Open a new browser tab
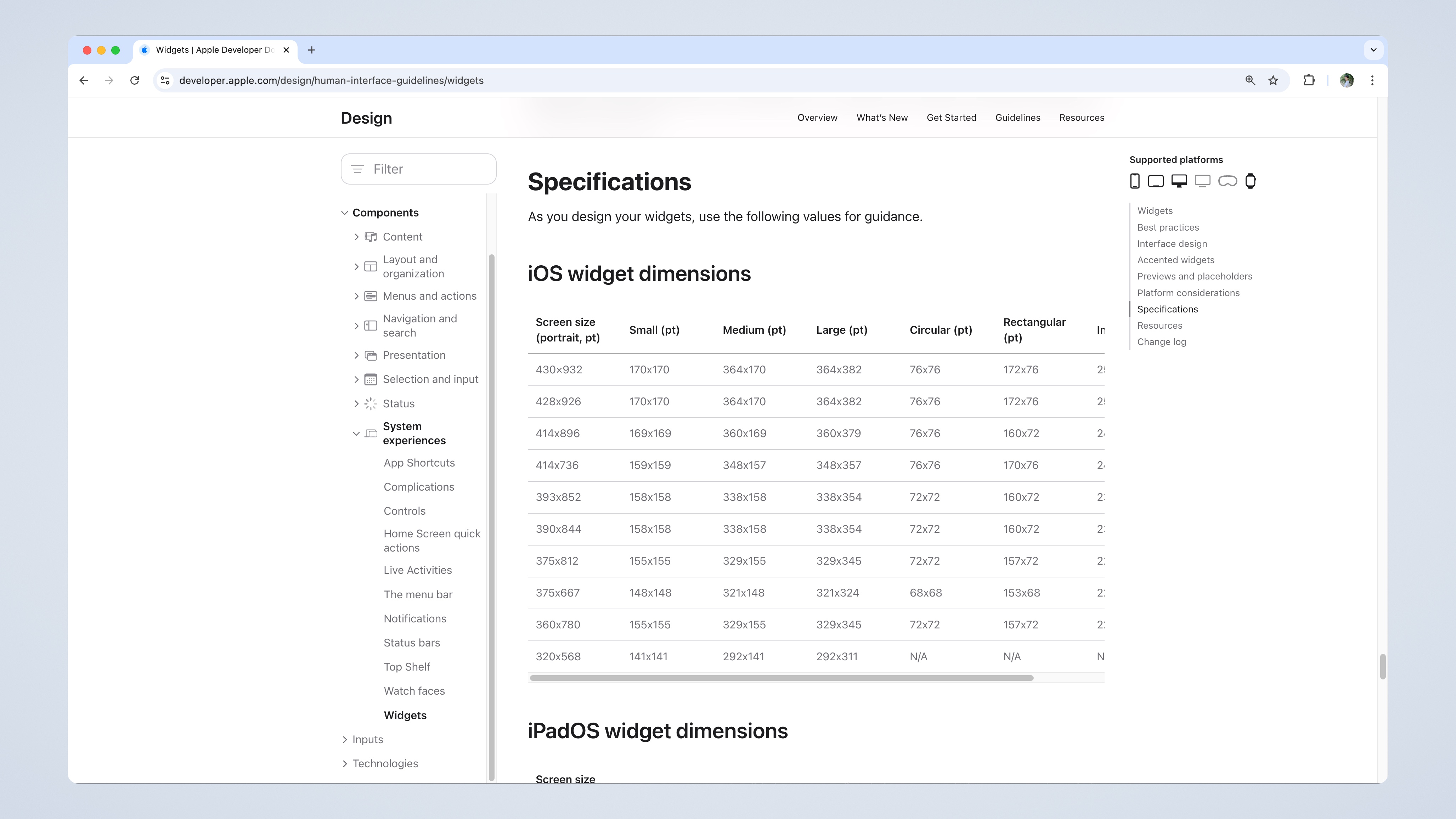 tap(311, 50)
